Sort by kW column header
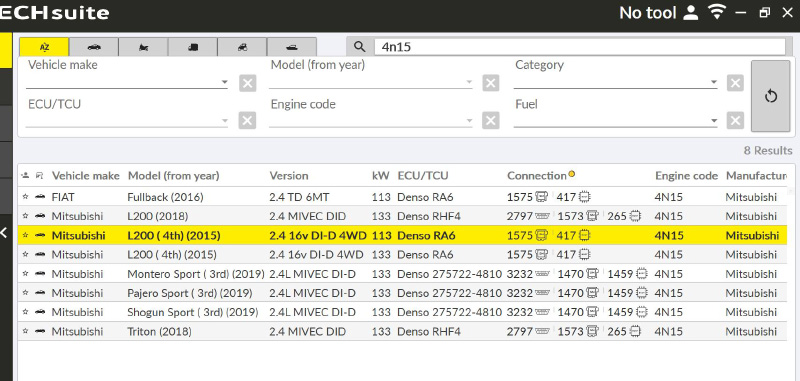800x381 pixels. (381, 176)
